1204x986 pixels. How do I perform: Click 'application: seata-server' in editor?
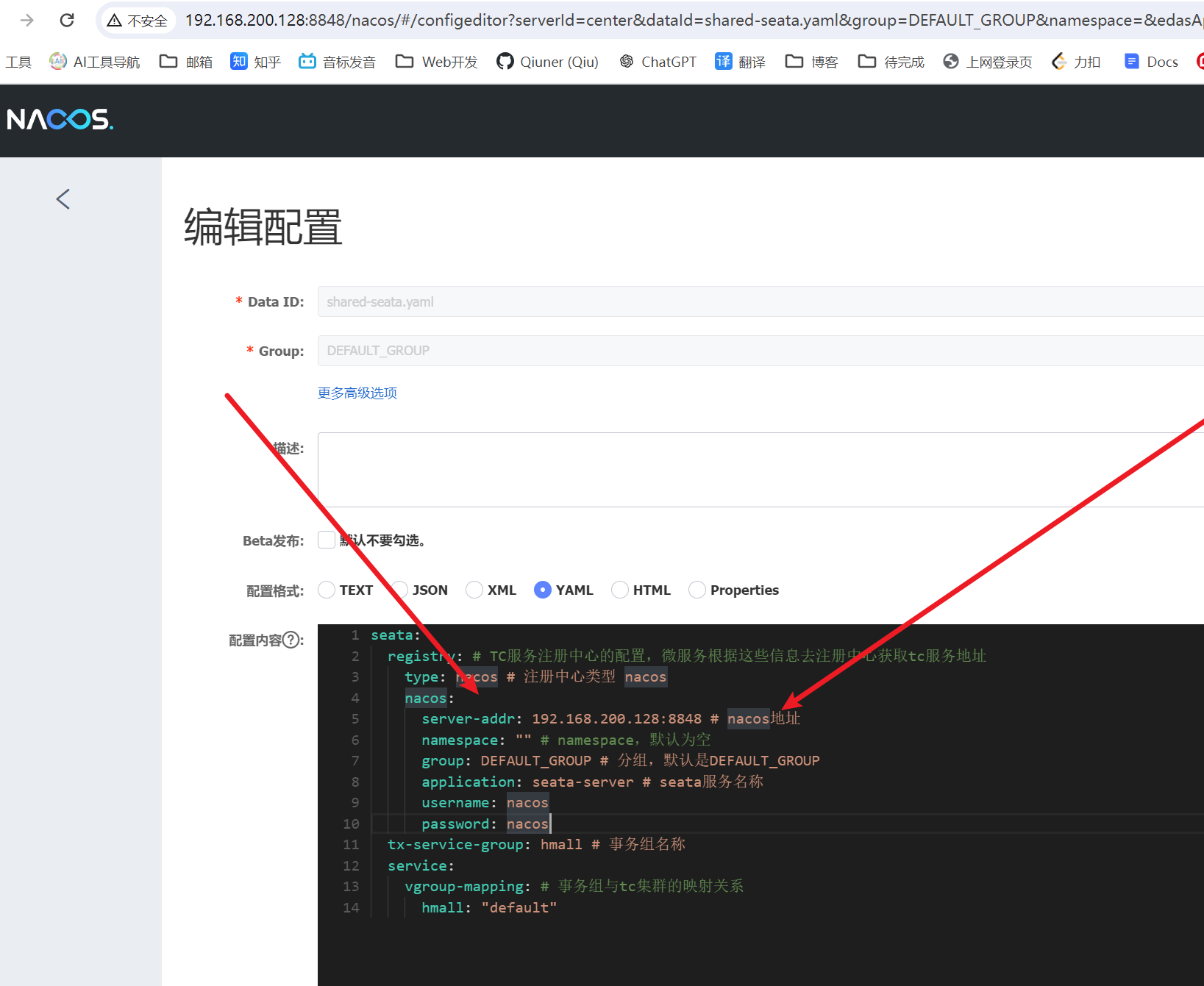(527, 782)
